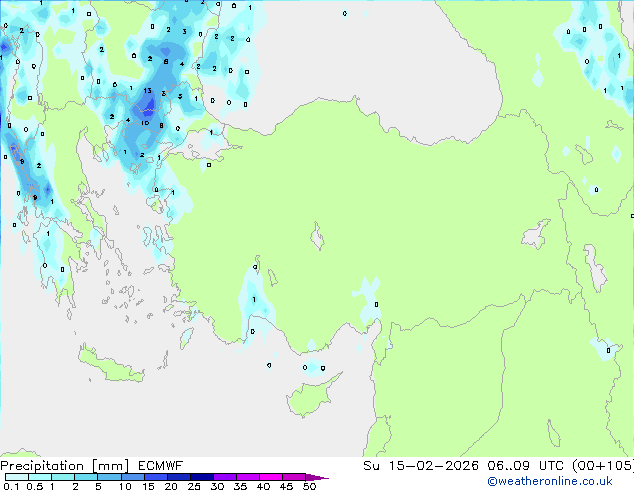Click the '[mm]' unit label
The width and height of the screenshot is (634, 490).
coord(110,466)
